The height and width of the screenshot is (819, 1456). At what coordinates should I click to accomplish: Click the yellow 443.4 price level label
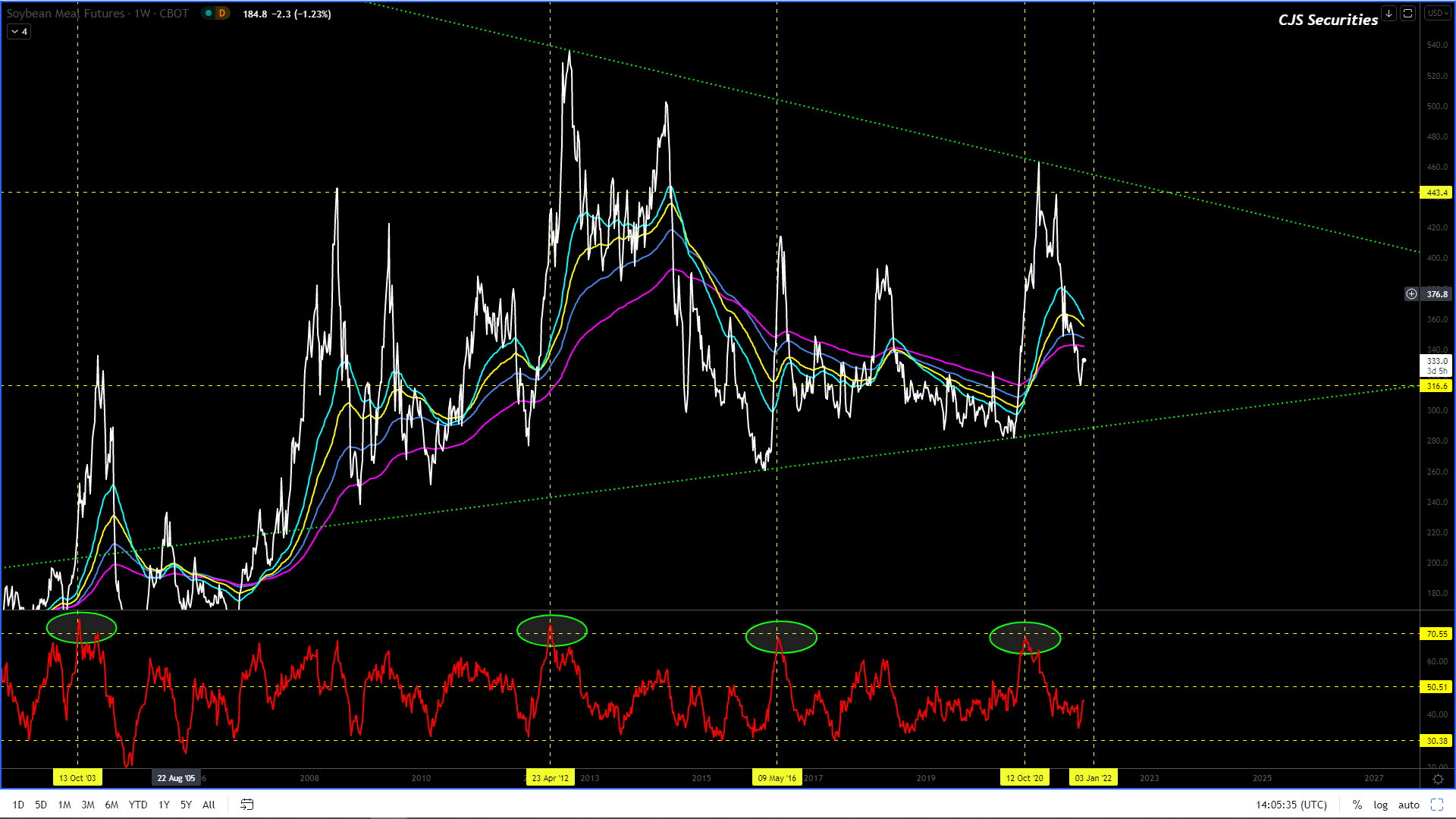1436,193
